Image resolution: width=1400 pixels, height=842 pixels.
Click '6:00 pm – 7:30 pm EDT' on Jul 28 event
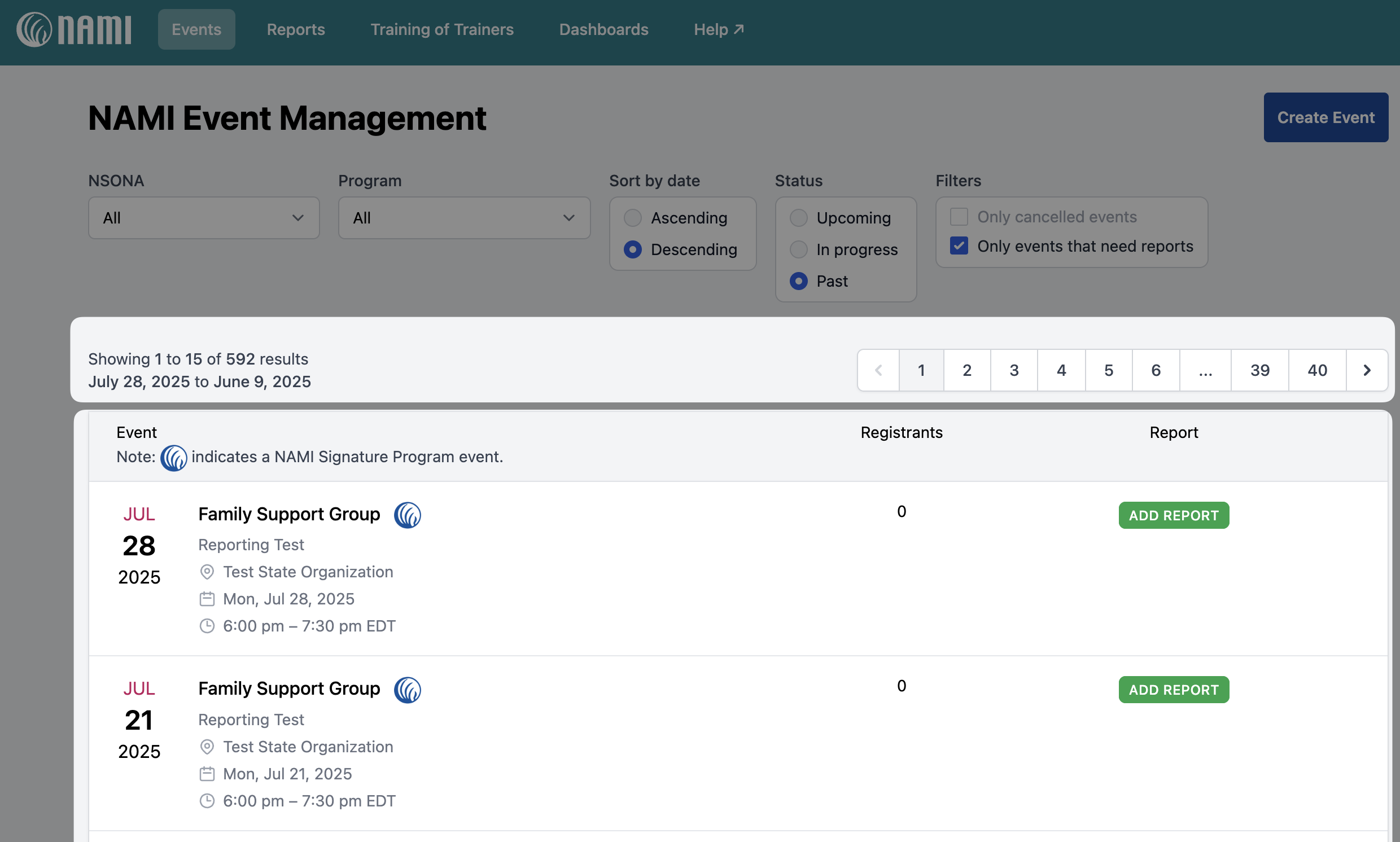click(x=309, y=626)
